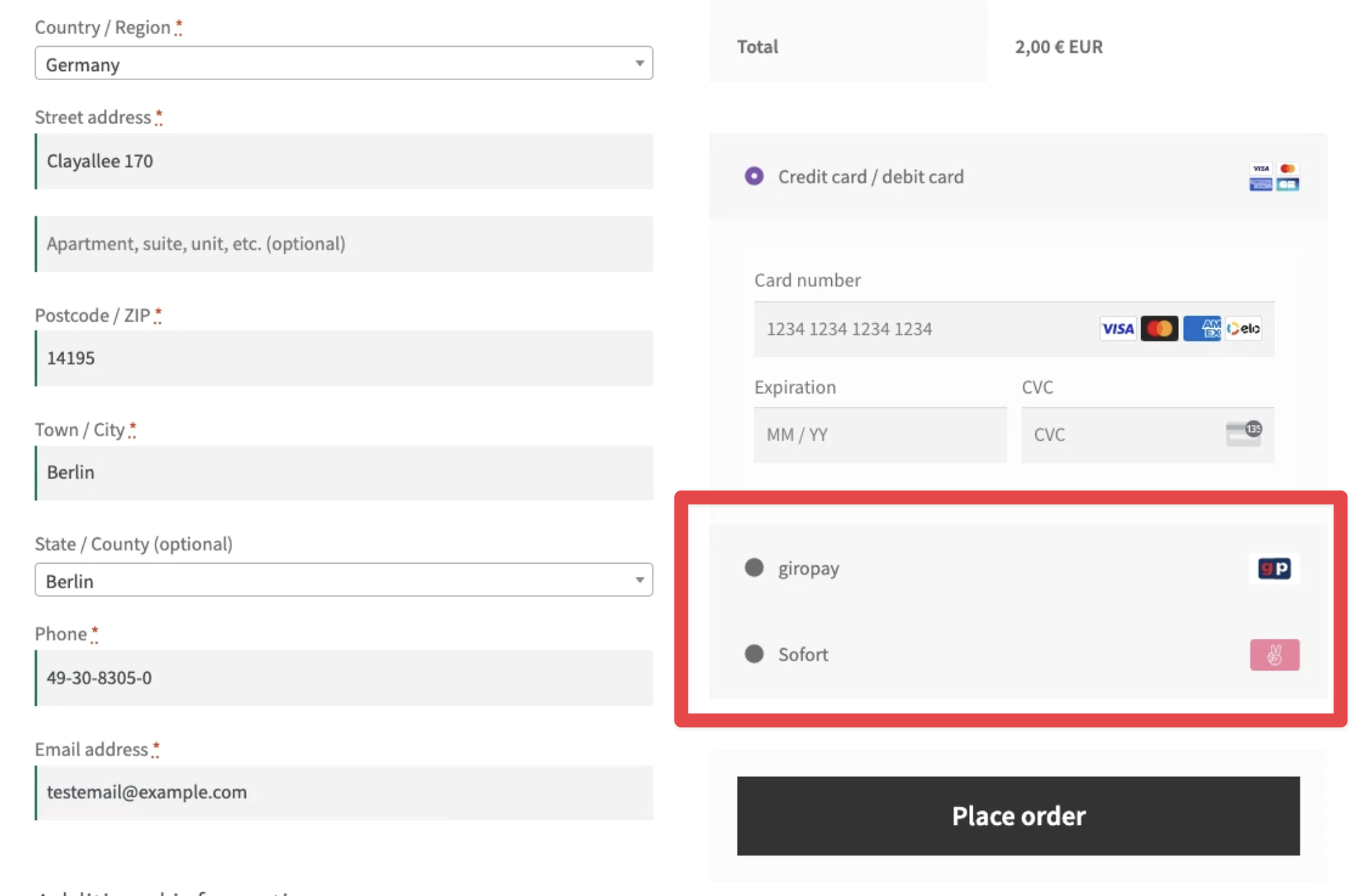The height and width of the screenshot is (896, 1353).
Task: Click the pink Sofort logo icon
Action: [x=1274, y=655]
